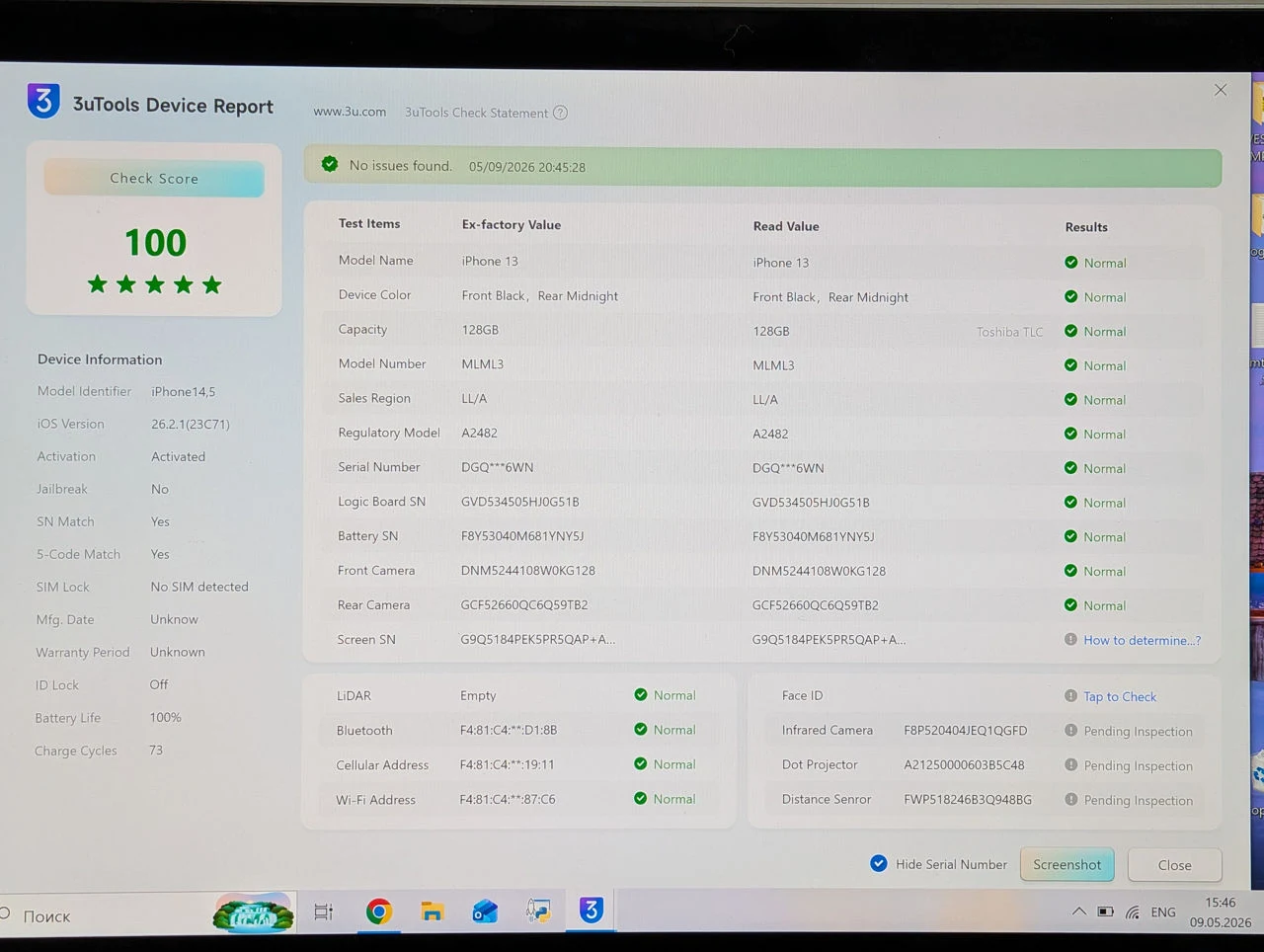The image size is (1264, 952).
Task: Click the Check Score button
Action: pos(154,179)
